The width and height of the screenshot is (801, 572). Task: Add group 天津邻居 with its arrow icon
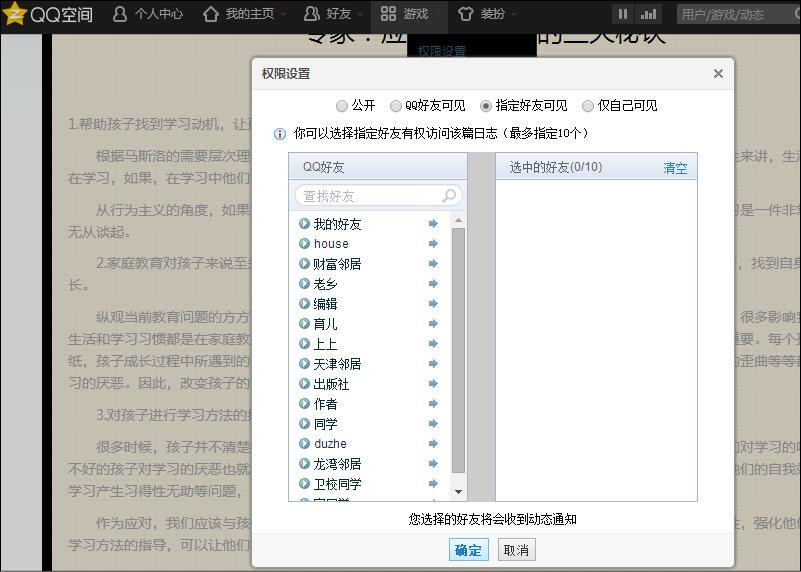pos(433,364)
